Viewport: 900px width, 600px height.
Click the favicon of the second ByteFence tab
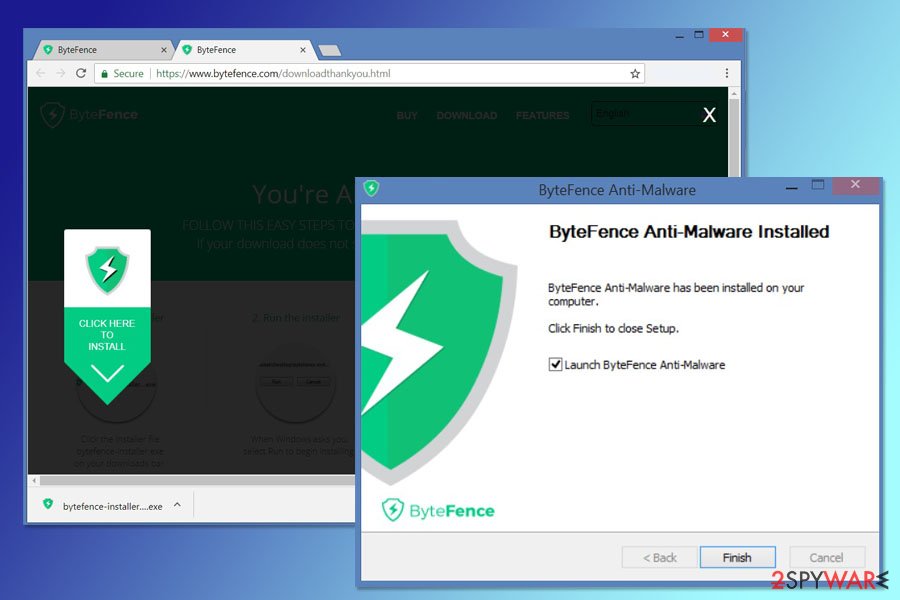(x=187, y=50)
